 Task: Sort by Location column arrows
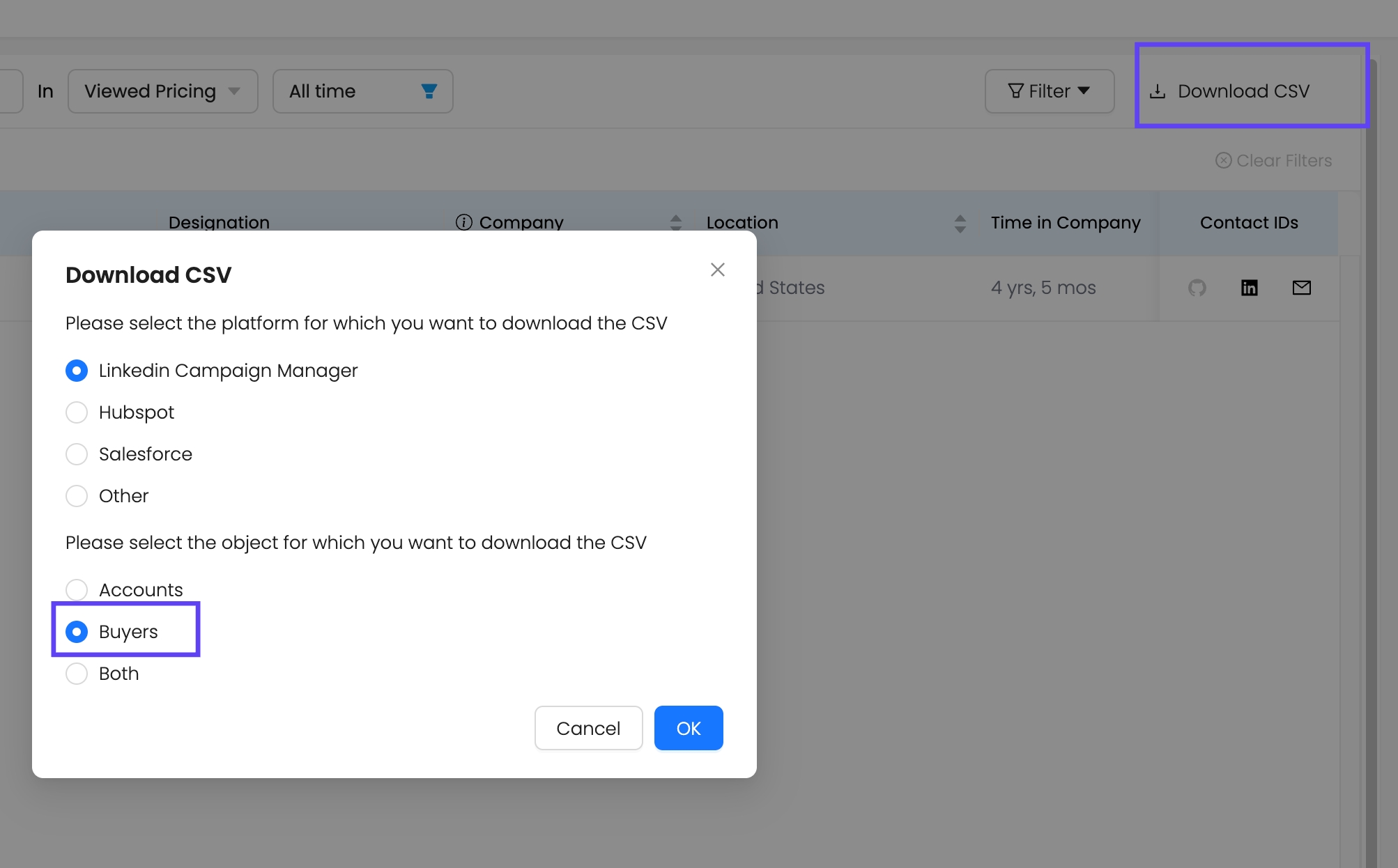960,223
